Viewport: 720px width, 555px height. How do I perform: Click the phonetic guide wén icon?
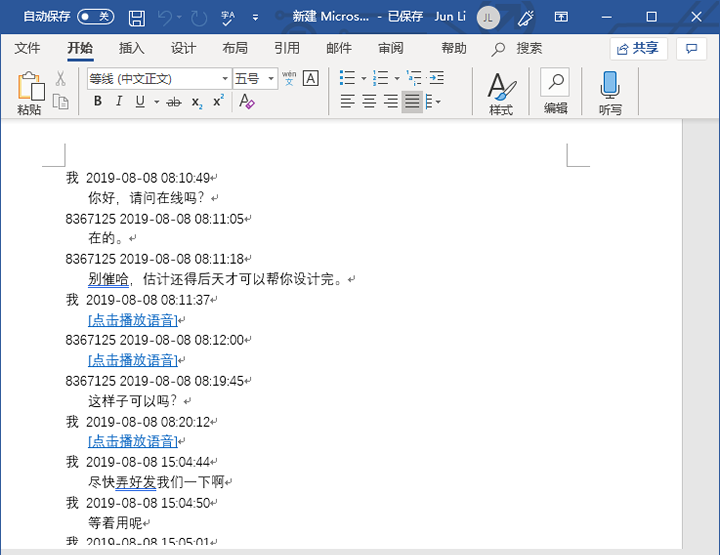[289, 78]
